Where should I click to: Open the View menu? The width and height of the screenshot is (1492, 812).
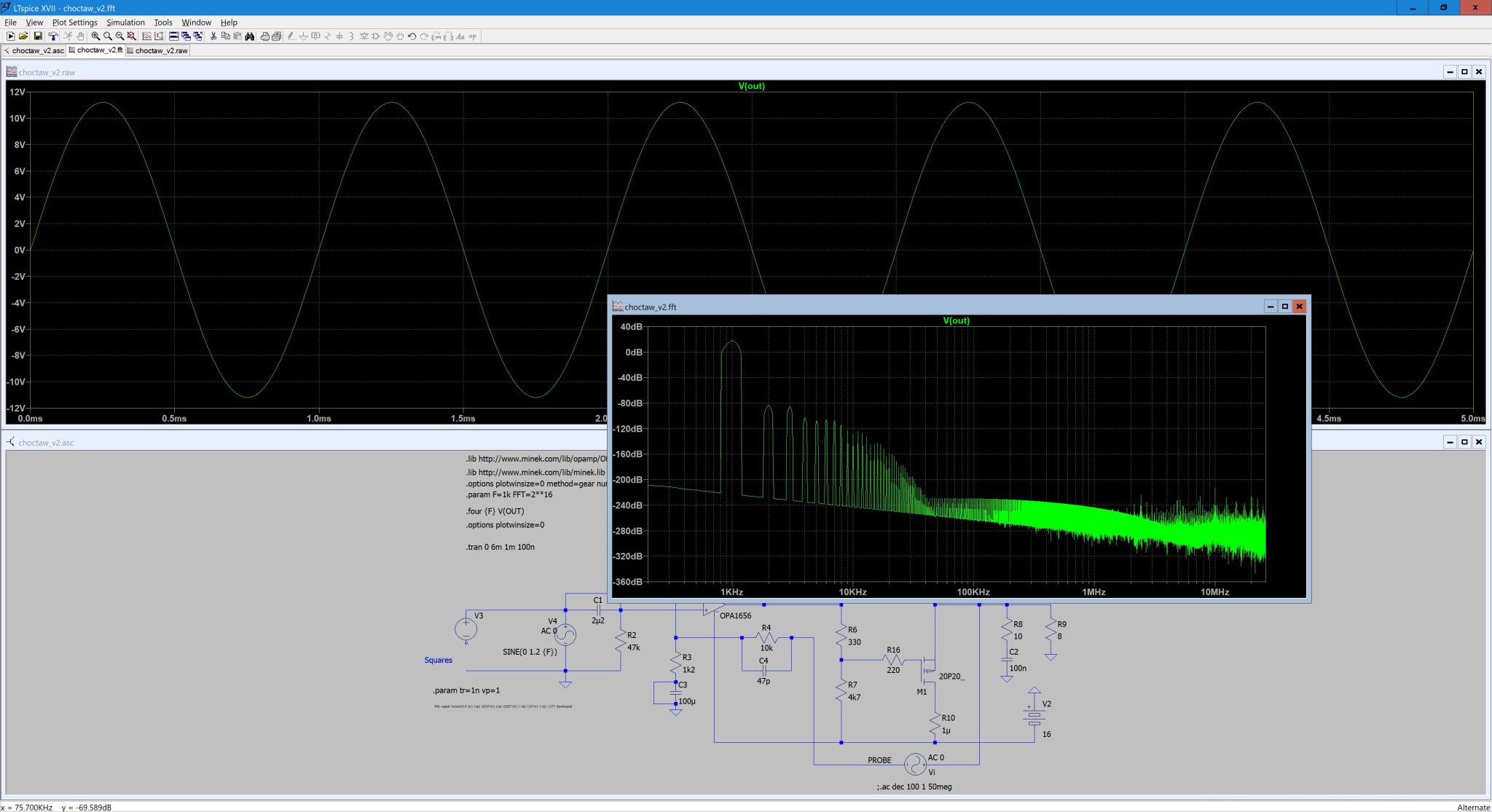click(34, 23)
